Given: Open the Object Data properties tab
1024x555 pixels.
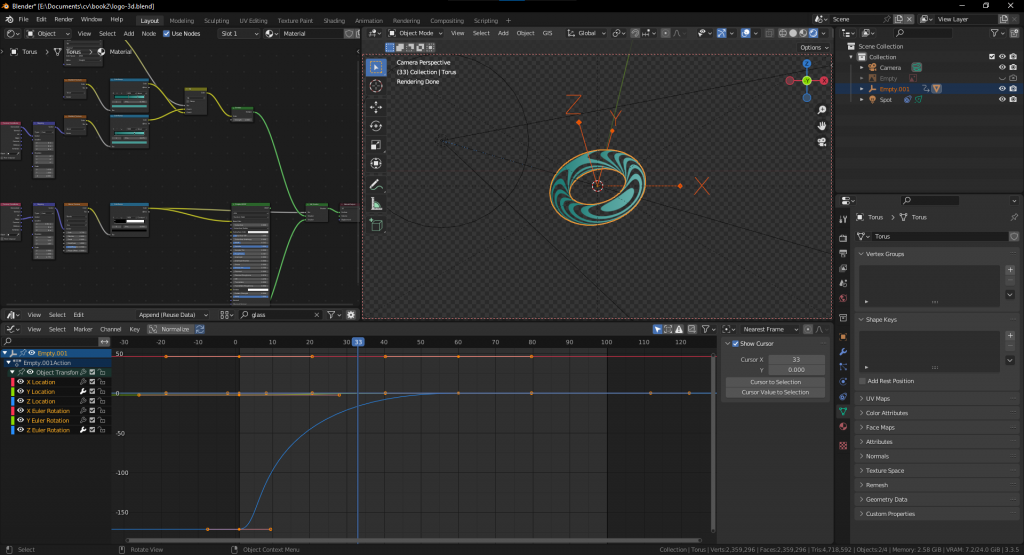Looking at the screenshot, I should 843,411.
